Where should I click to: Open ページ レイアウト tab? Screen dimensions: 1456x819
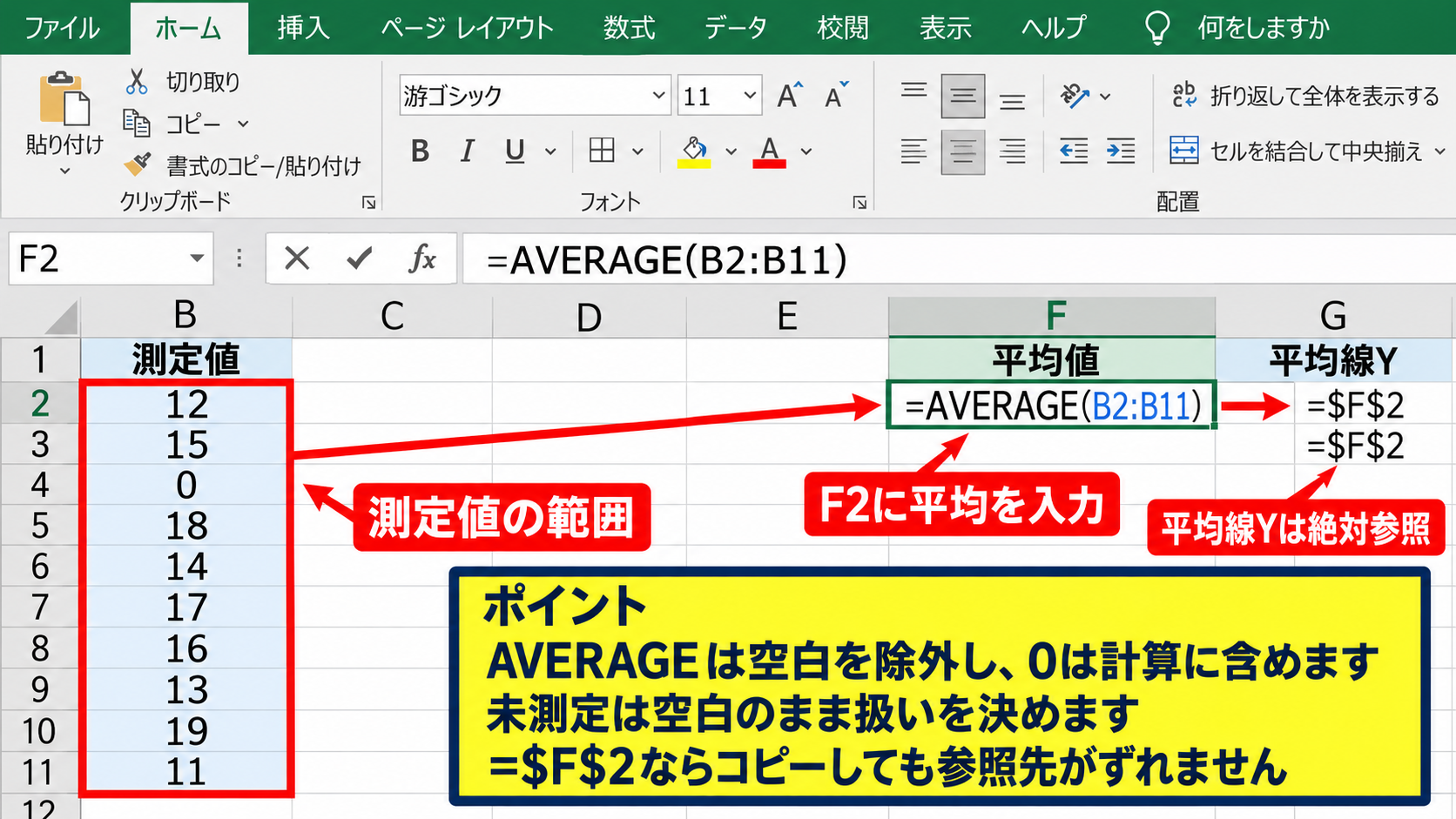point(467,28)
